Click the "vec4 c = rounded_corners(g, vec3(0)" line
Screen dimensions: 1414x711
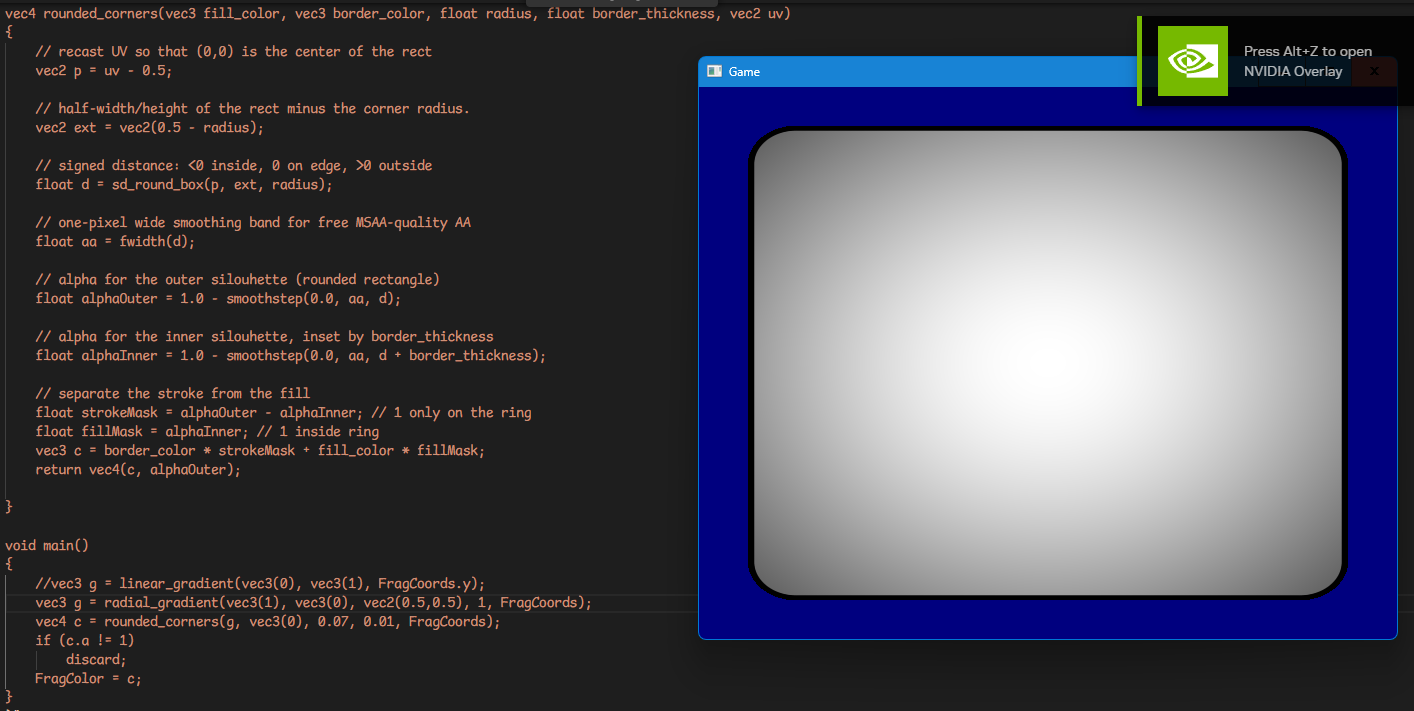268,621
